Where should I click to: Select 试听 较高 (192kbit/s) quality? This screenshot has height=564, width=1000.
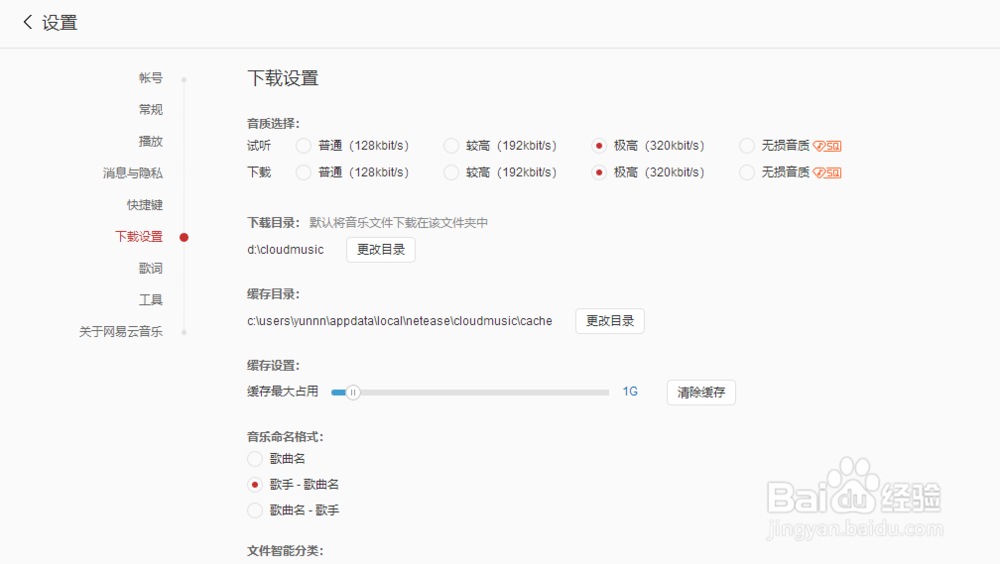[451, 146]
